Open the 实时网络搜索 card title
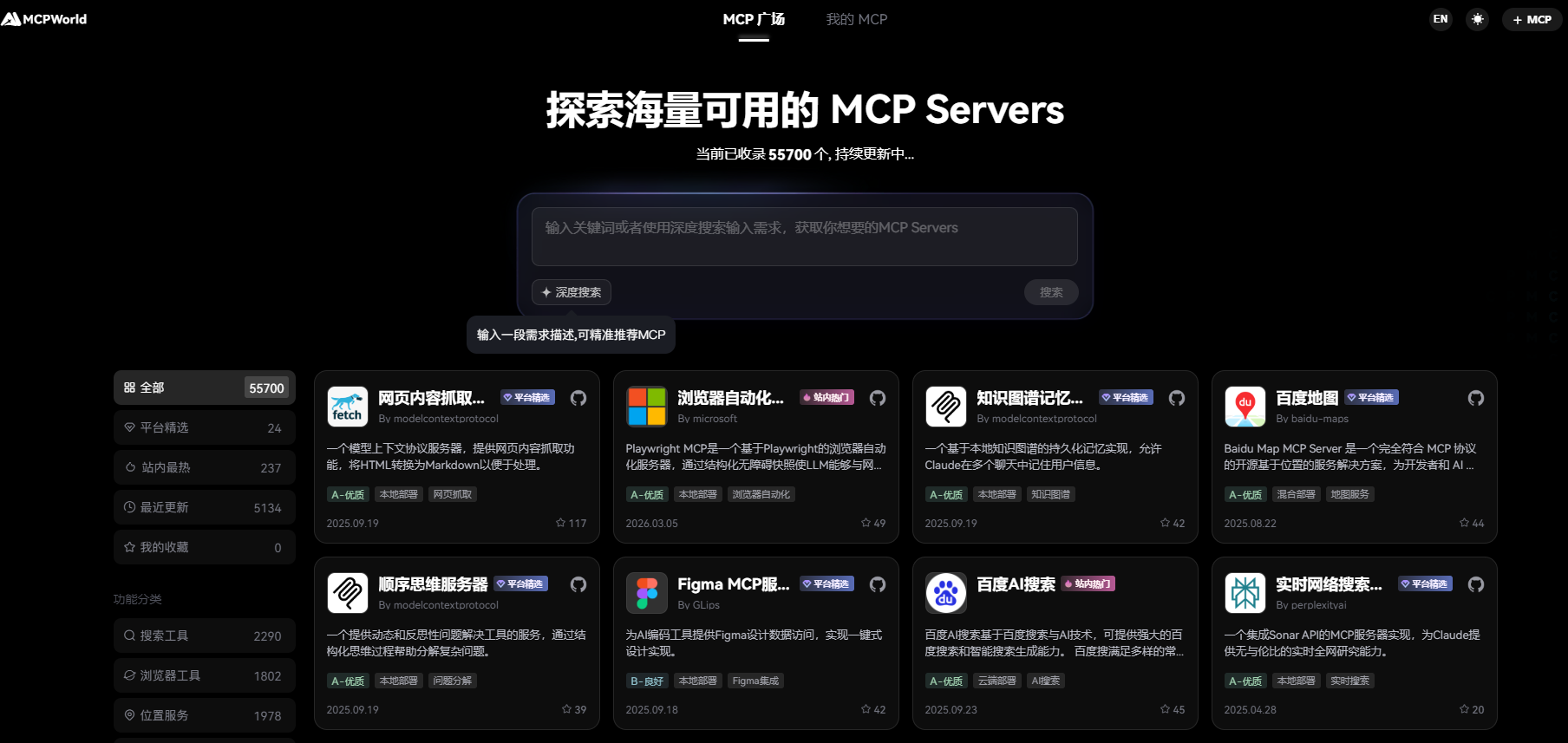 click(1329, 584)
